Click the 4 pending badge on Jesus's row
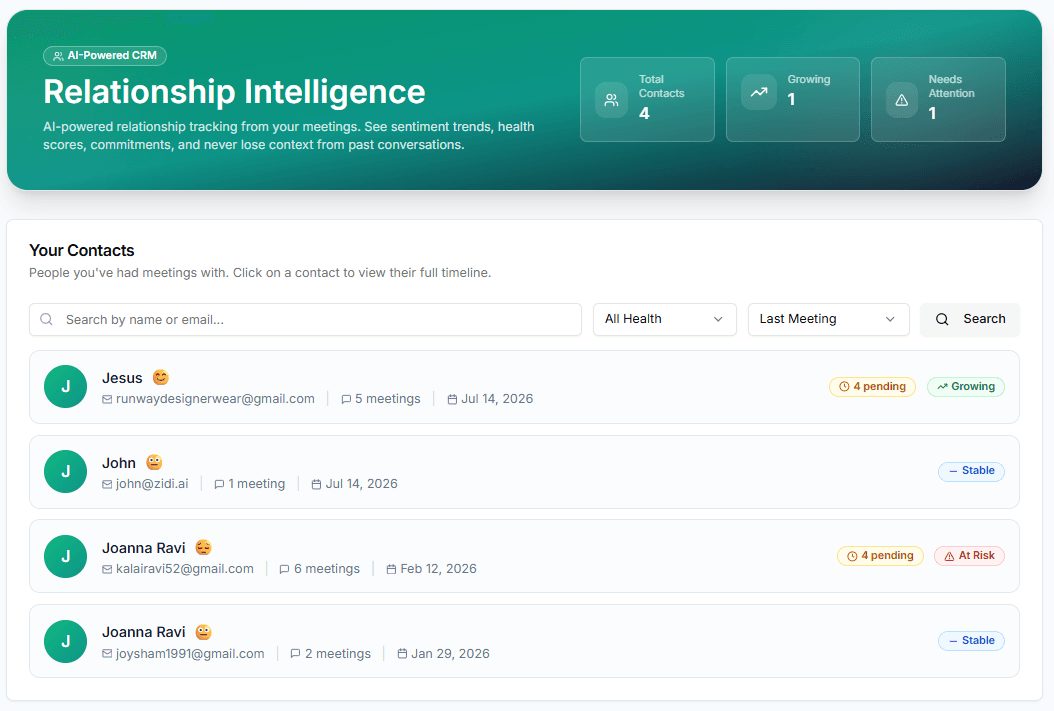 tap(872, 386)
